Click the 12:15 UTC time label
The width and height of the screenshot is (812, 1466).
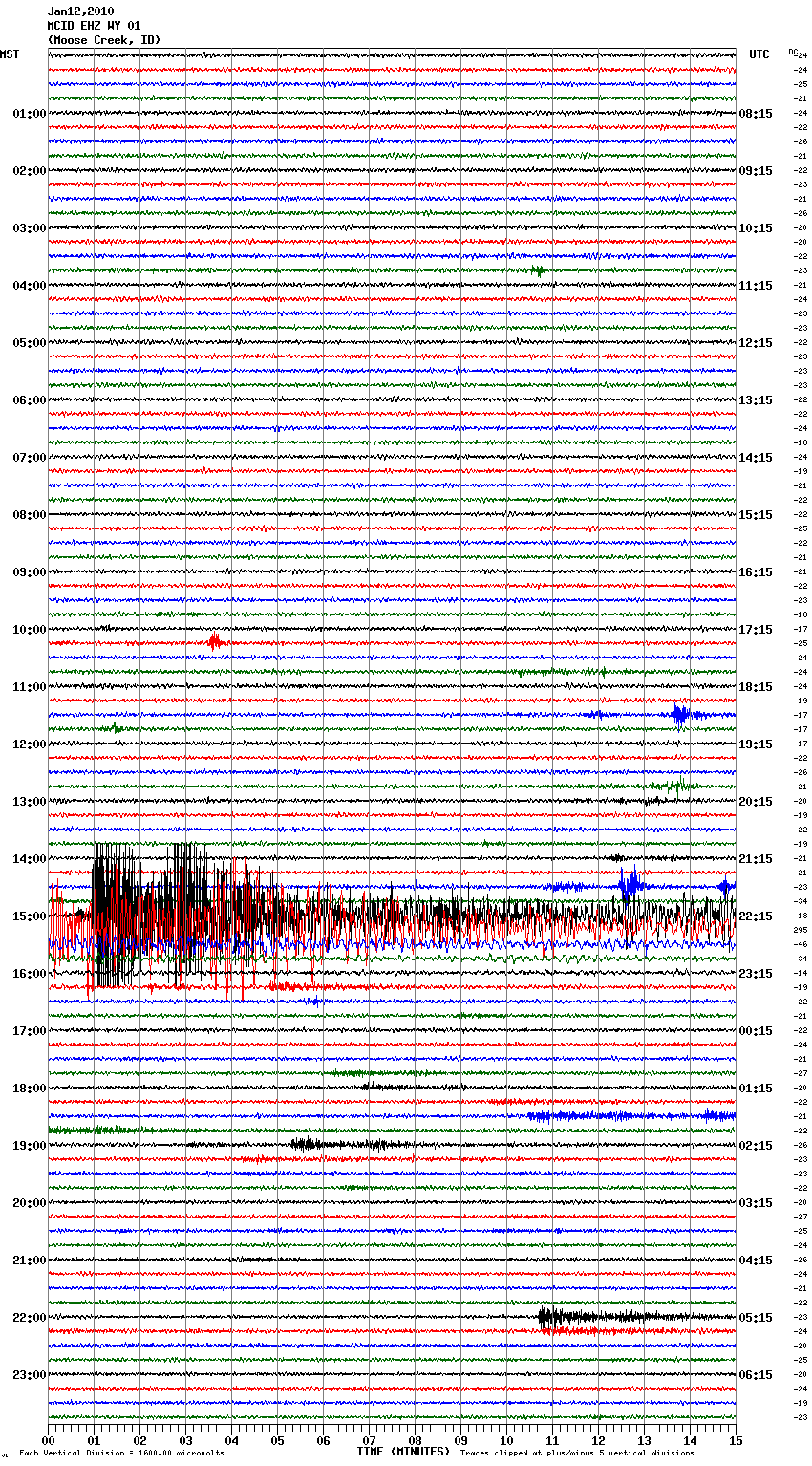[x=756, y=343]
